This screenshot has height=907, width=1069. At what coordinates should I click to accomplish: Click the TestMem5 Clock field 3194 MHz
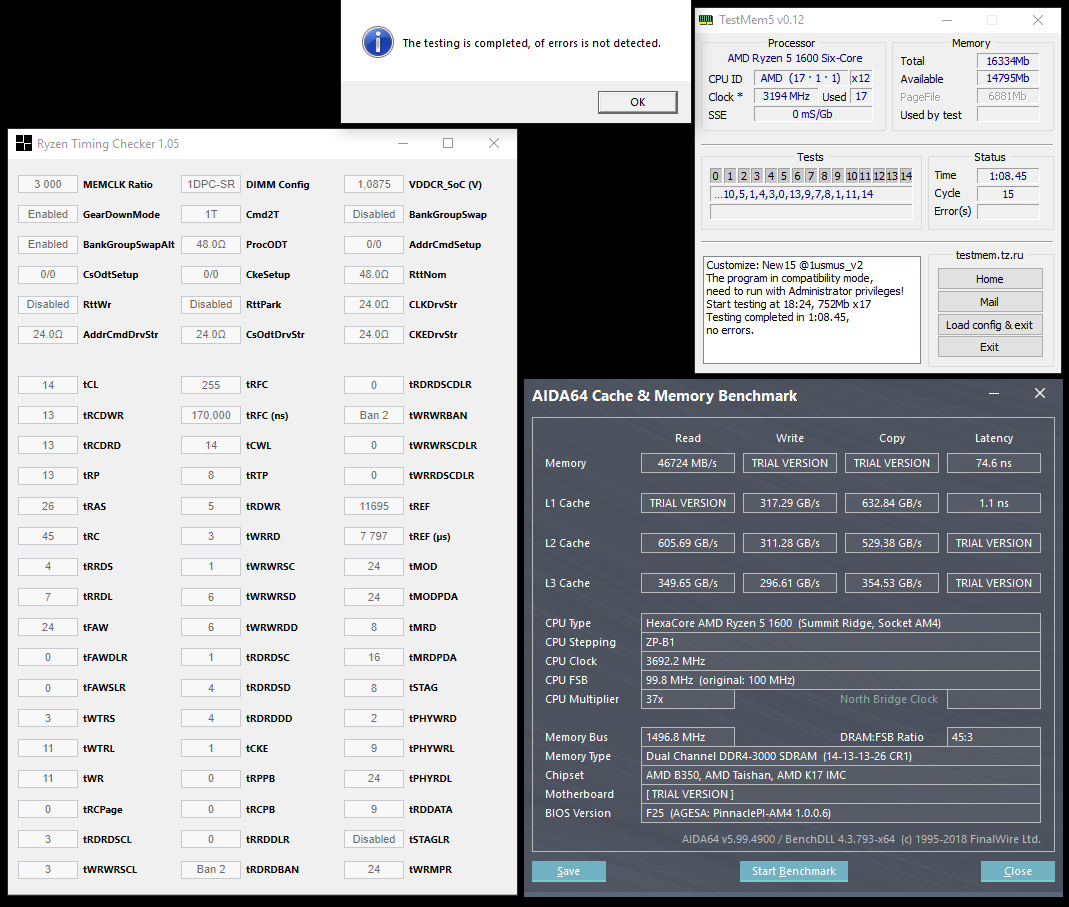(x=785, y=96)
